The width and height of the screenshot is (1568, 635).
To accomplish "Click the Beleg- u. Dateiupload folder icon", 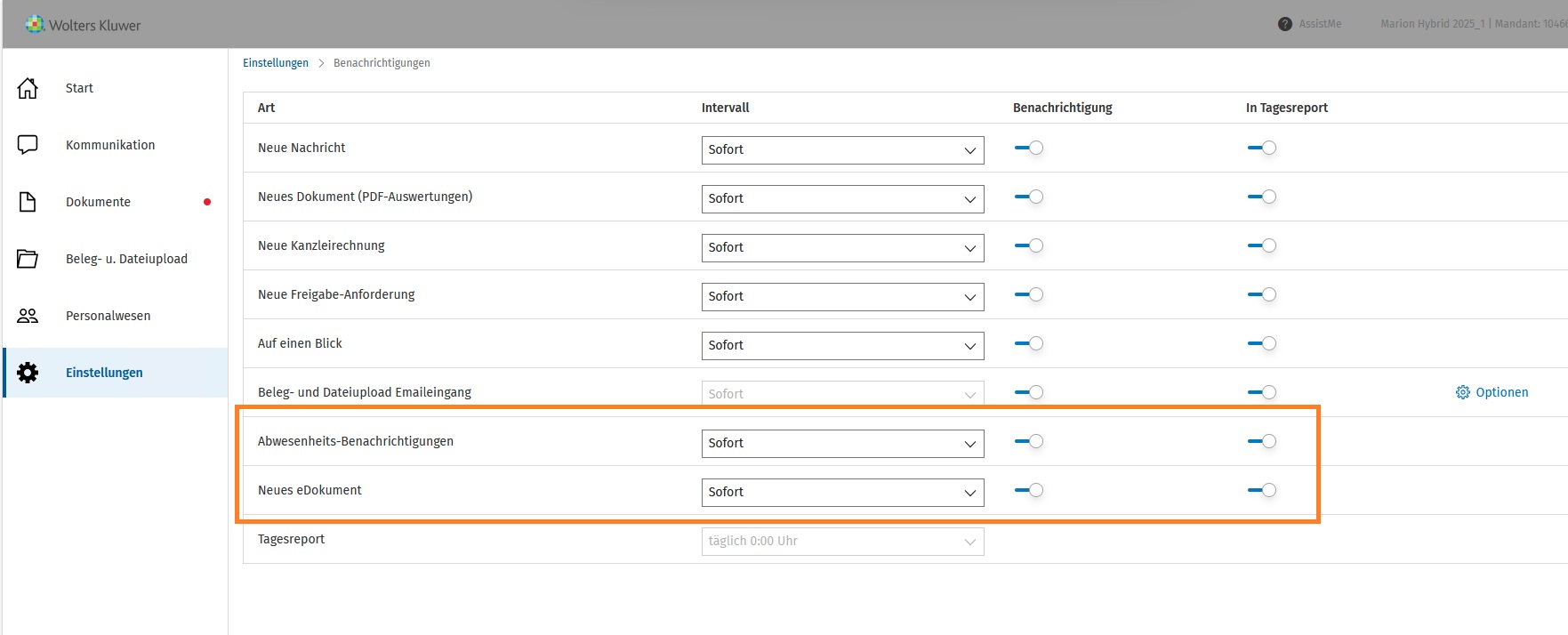I will [28, 259].
